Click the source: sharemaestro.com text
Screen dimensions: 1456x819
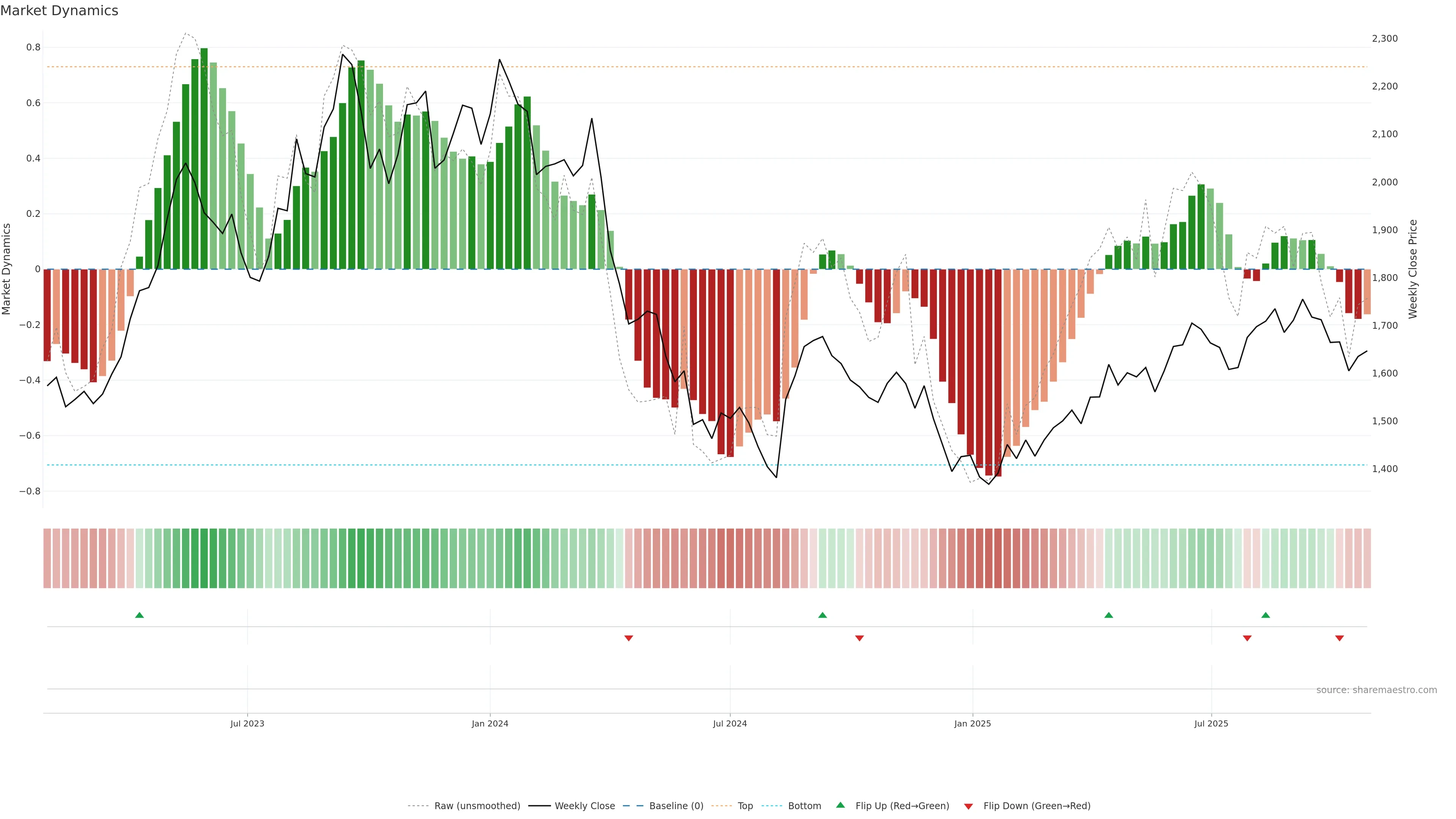[1376, 690]
